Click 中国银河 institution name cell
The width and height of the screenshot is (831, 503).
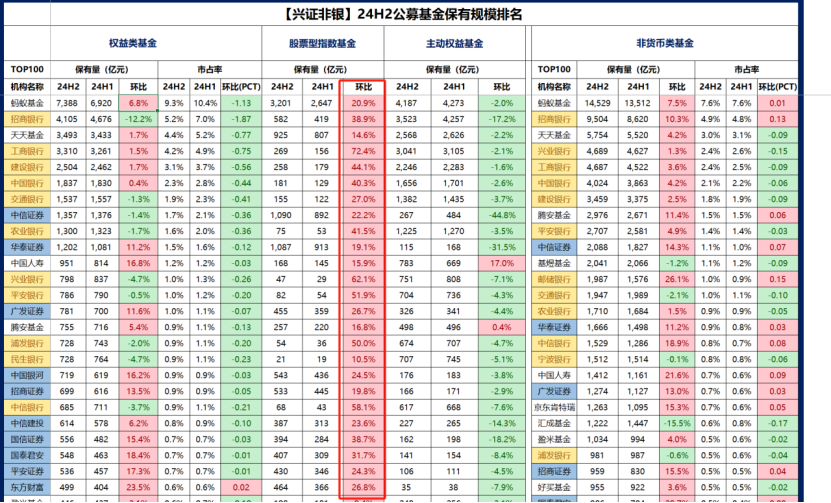[x=27, y=375]
